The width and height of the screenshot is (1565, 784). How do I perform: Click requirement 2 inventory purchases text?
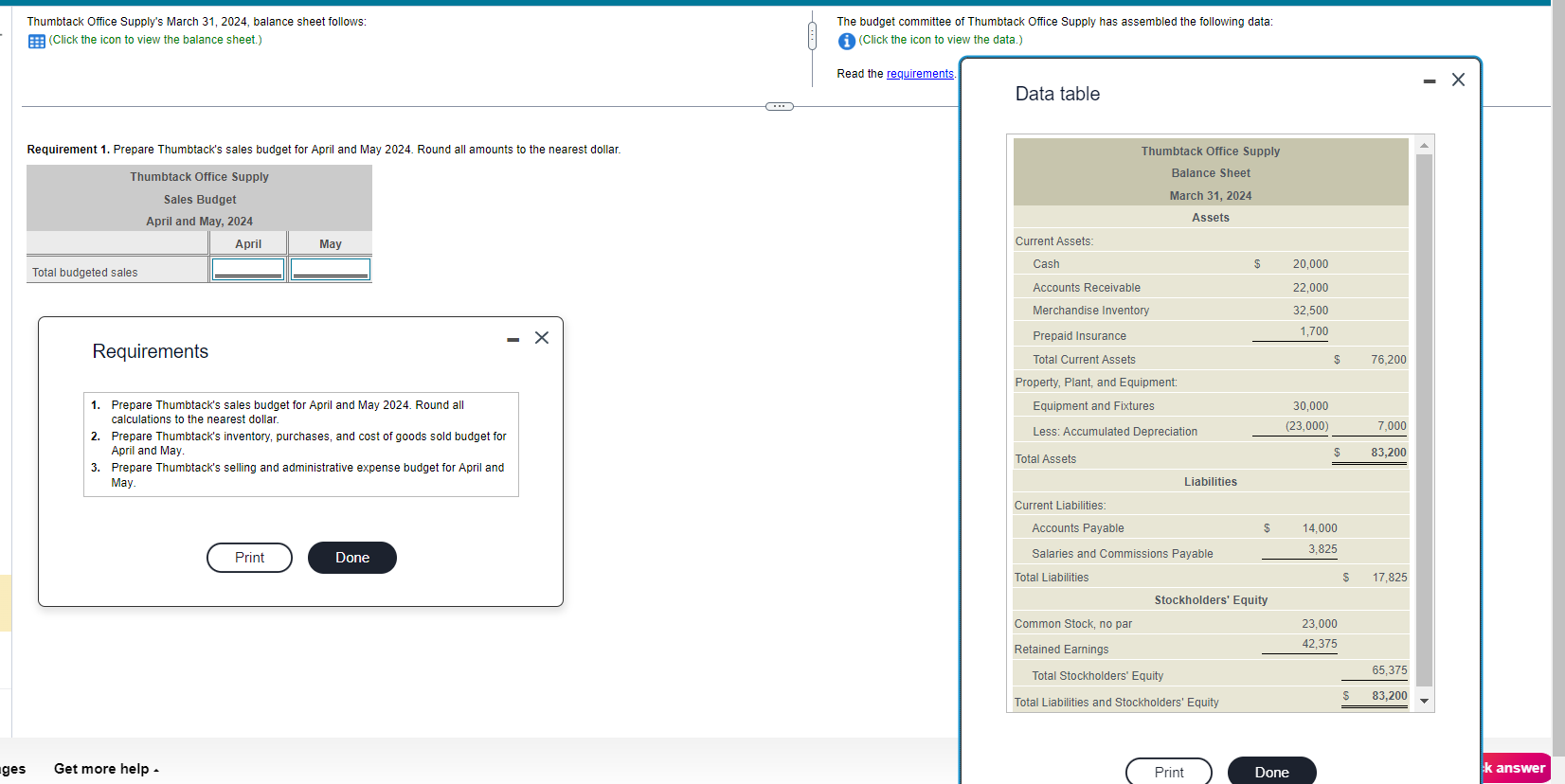[309, 443]
